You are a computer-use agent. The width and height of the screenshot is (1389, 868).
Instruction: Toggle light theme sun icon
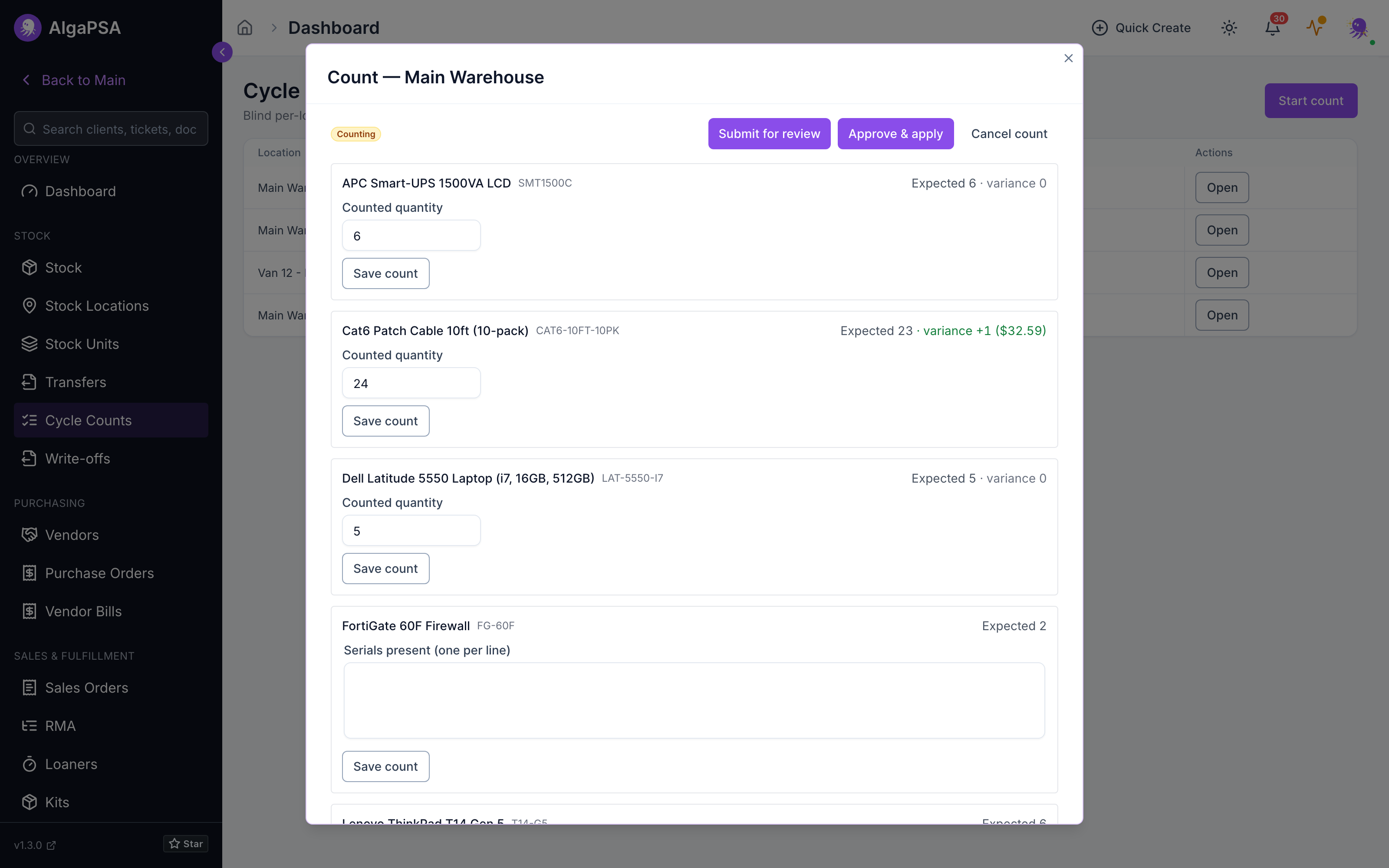point(1229,27)
